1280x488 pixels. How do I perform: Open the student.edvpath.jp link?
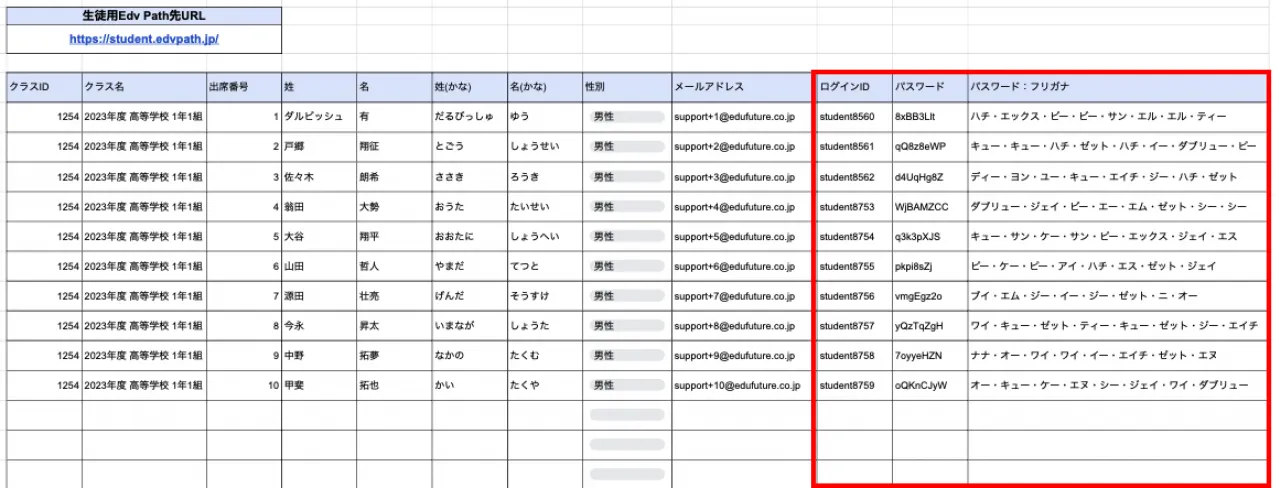(x=144, y=39)
